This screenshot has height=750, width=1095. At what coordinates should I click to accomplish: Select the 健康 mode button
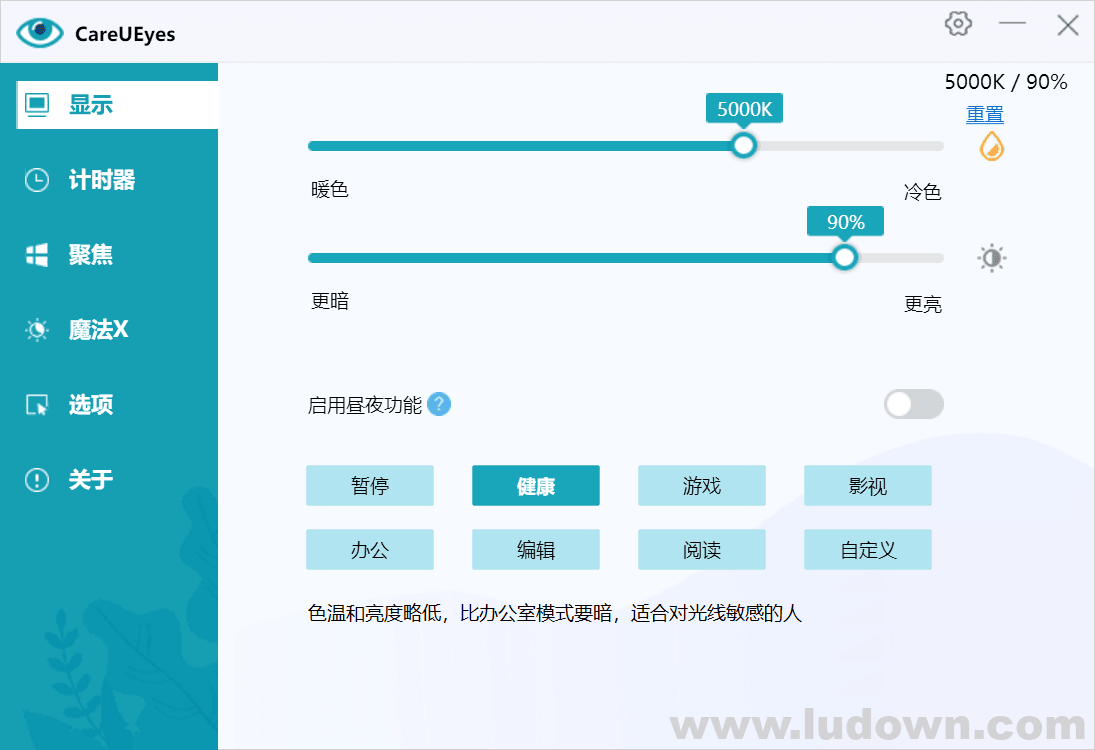click(536, 485)
